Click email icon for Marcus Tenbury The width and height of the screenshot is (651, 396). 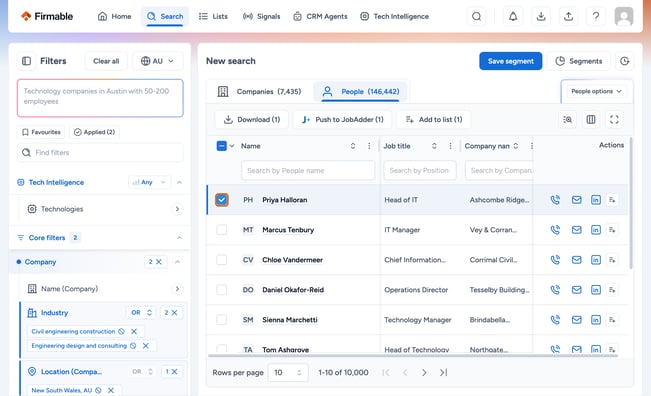[x=577, y=230]
